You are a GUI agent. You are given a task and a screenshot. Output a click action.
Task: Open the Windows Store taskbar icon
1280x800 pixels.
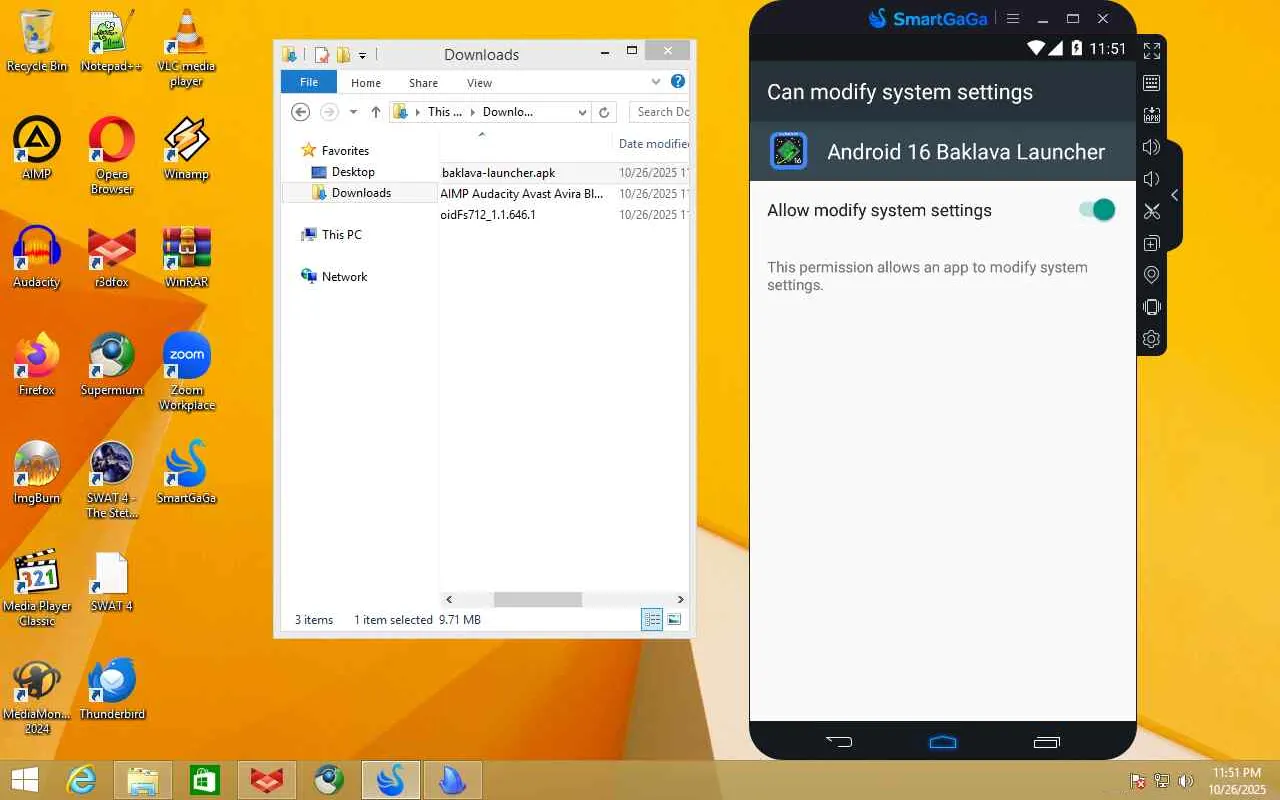[x=205, y=780]
